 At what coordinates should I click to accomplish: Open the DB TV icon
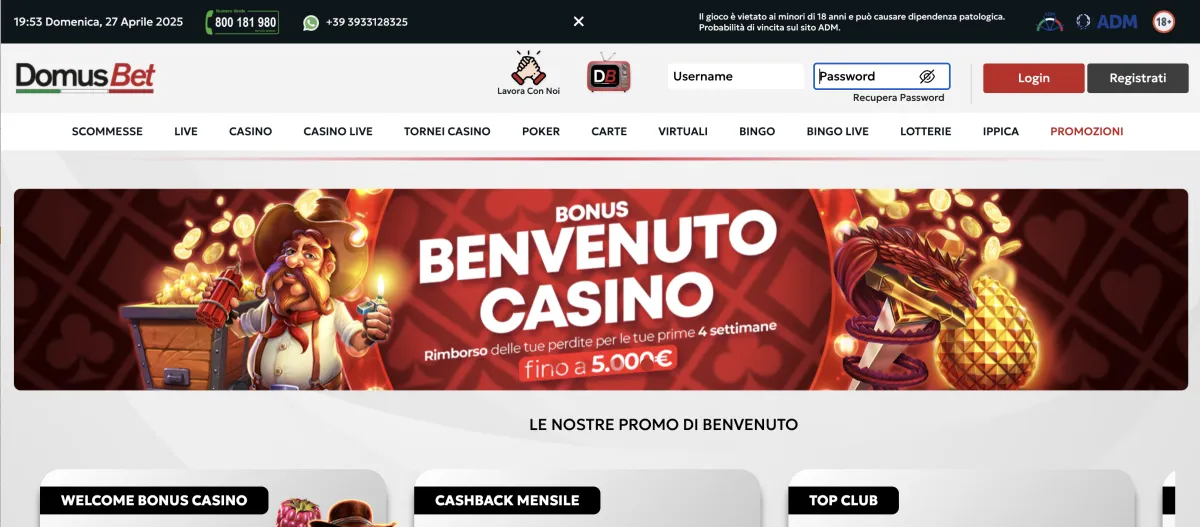608,74
